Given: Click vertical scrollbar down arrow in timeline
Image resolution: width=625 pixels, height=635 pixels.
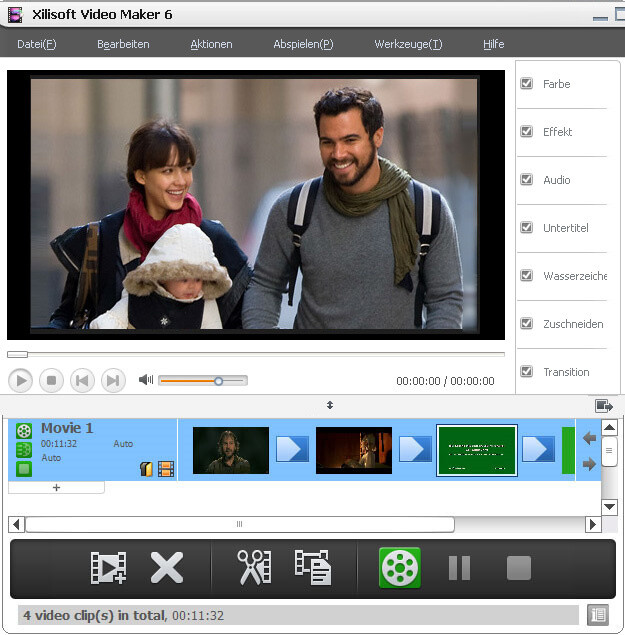Looking at the screenshot, I should click(x=610, y=507).
